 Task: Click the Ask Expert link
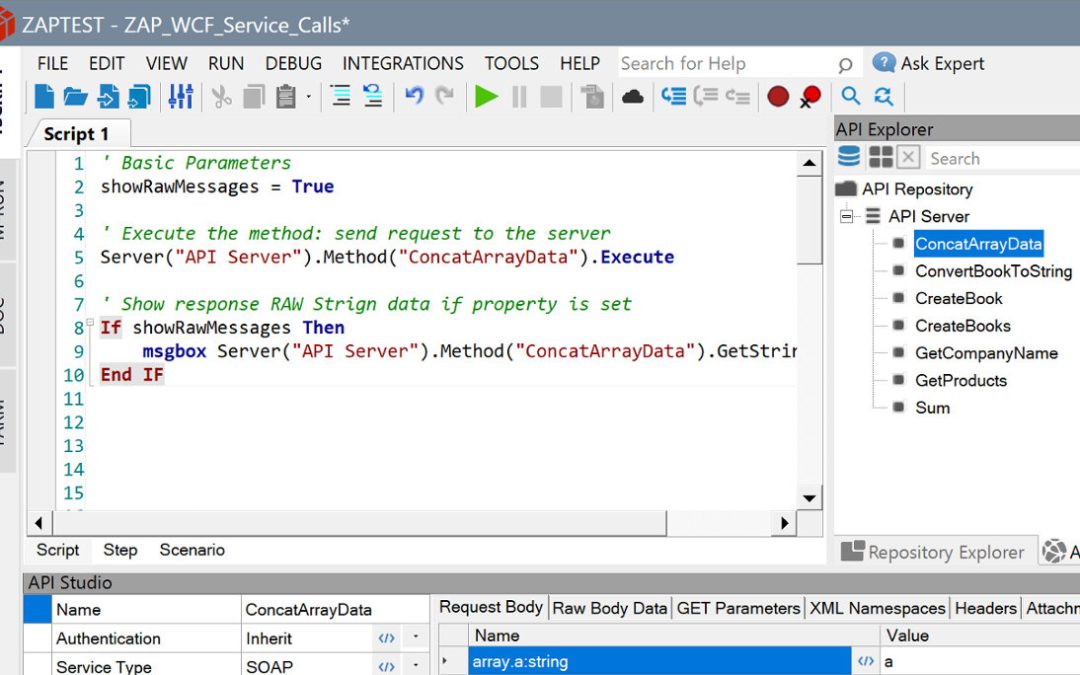941,63
